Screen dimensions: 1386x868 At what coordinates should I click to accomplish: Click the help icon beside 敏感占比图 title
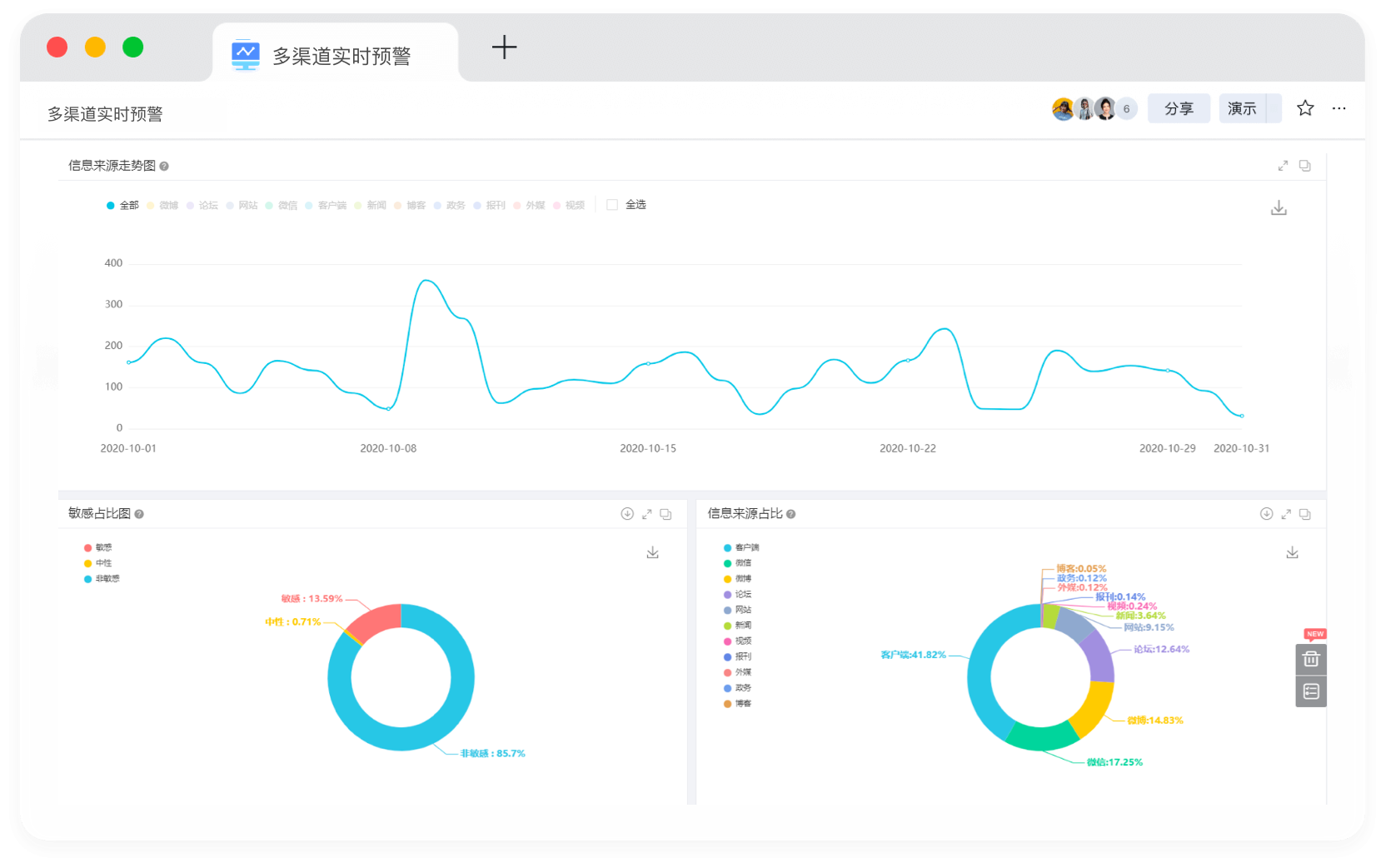(x=139, y=514)
